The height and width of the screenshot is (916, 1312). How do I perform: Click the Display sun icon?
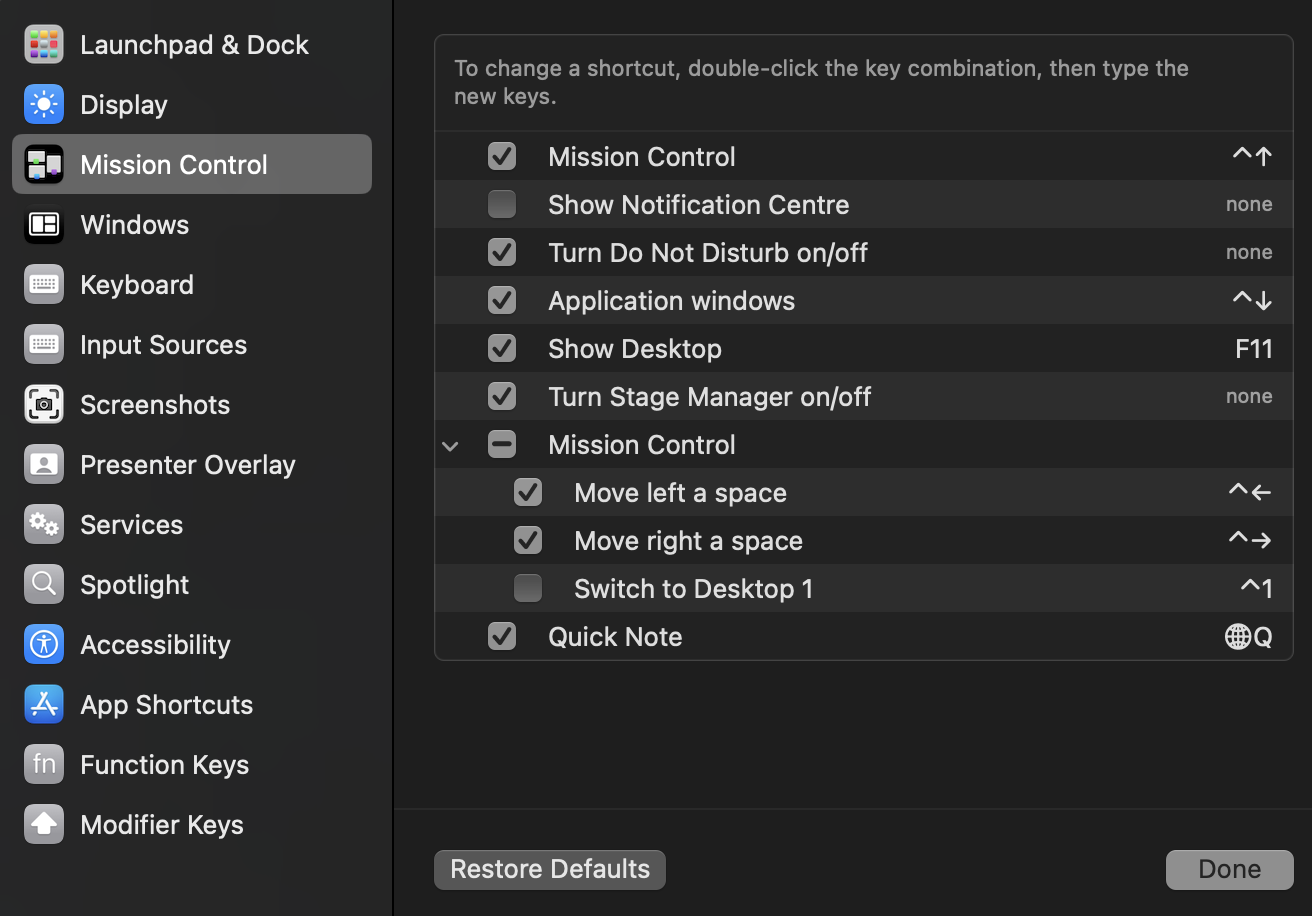(44, 105)
